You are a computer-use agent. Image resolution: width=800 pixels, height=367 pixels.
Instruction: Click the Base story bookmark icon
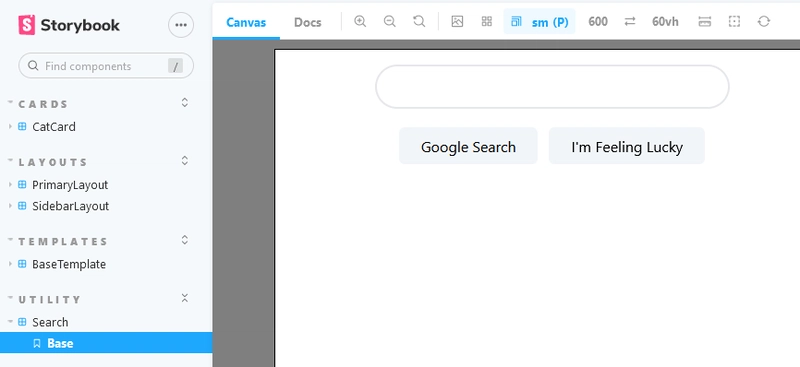[37, 344]
